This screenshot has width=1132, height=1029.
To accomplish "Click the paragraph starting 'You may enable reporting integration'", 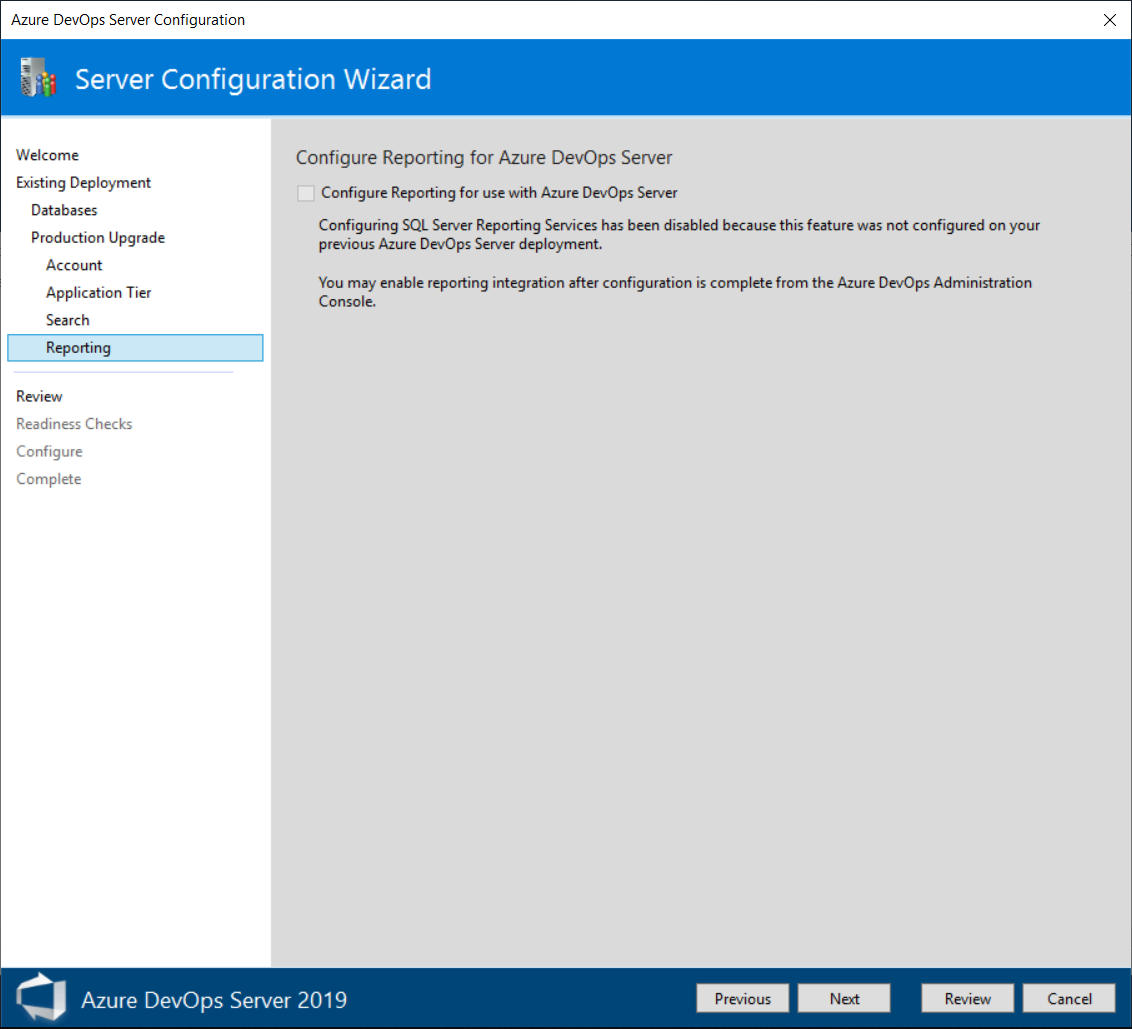I will pyautogui.click(x=675, y=292).
